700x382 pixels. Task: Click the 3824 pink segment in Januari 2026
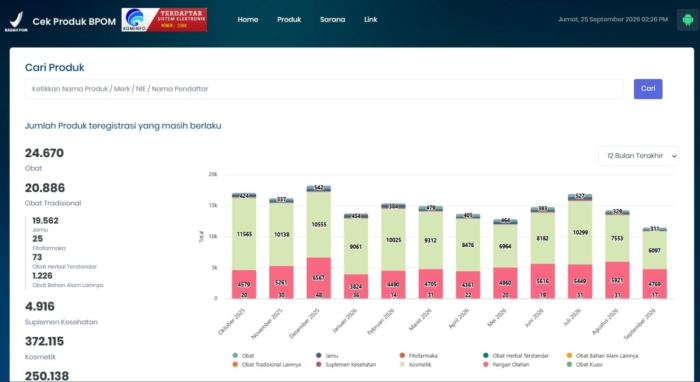point(356,286)
